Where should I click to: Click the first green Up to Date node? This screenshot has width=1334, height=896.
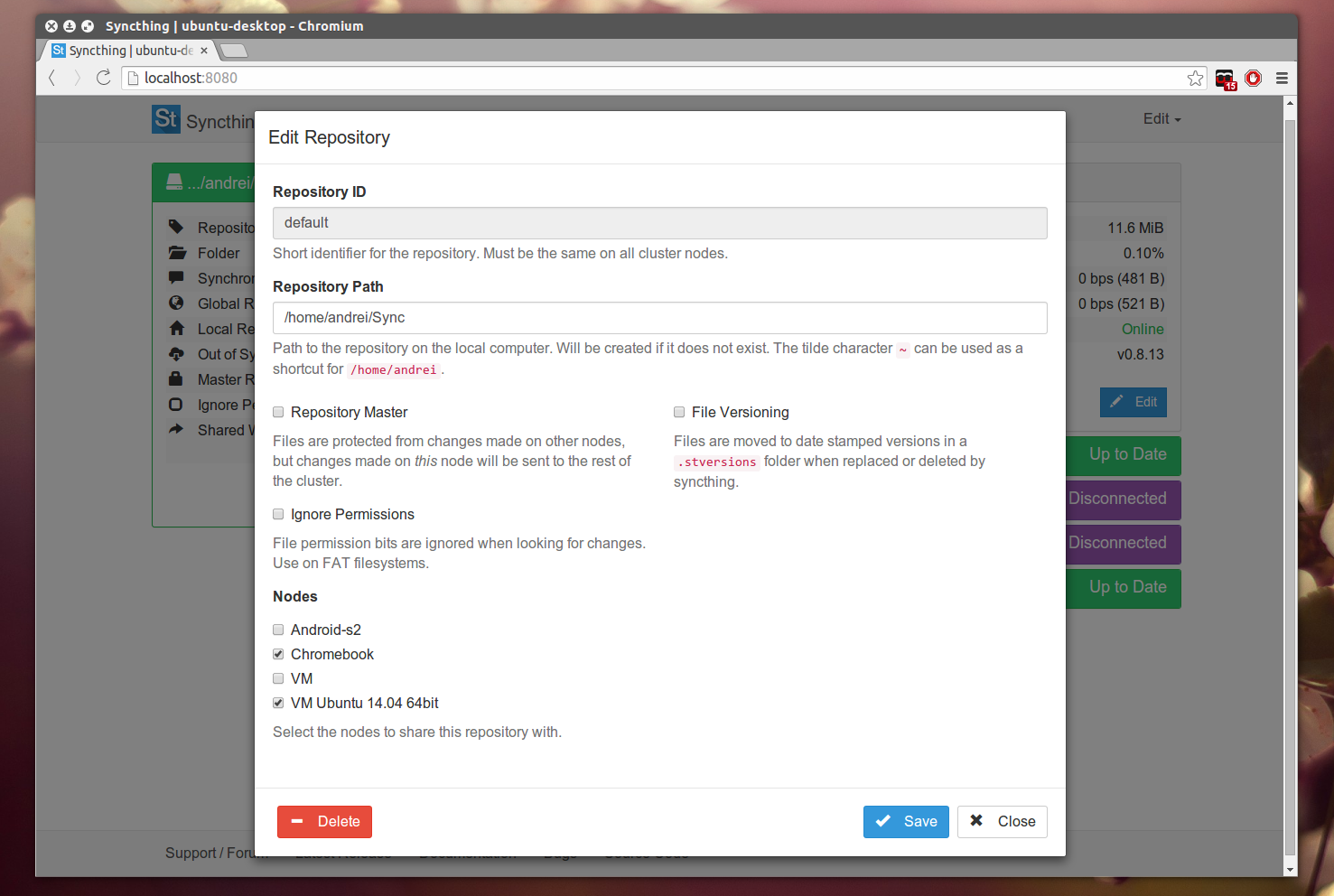coord(1124,454)
